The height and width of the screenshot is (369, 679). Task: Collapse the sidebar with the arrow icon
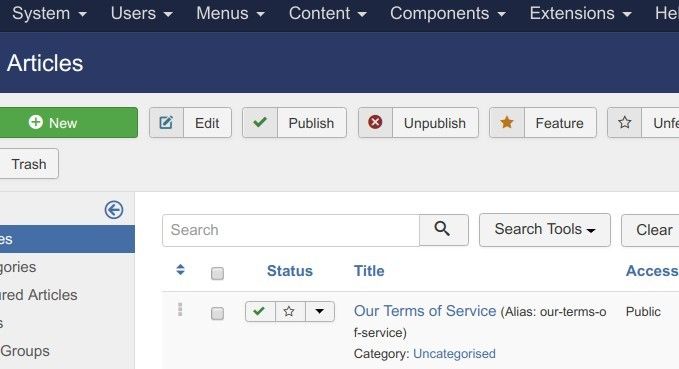[x=114, y=210]
